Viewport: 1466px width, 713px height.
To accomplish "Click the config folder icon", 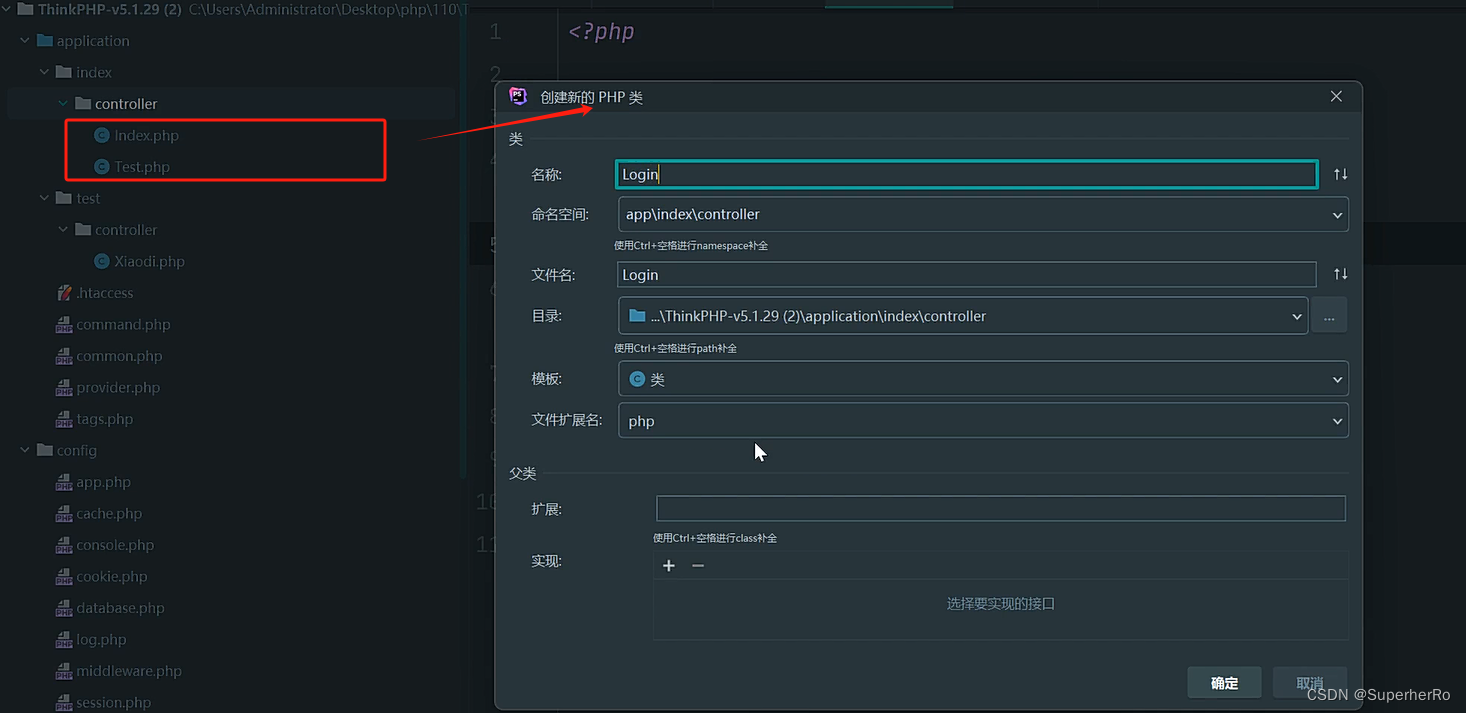I will 44,451.
